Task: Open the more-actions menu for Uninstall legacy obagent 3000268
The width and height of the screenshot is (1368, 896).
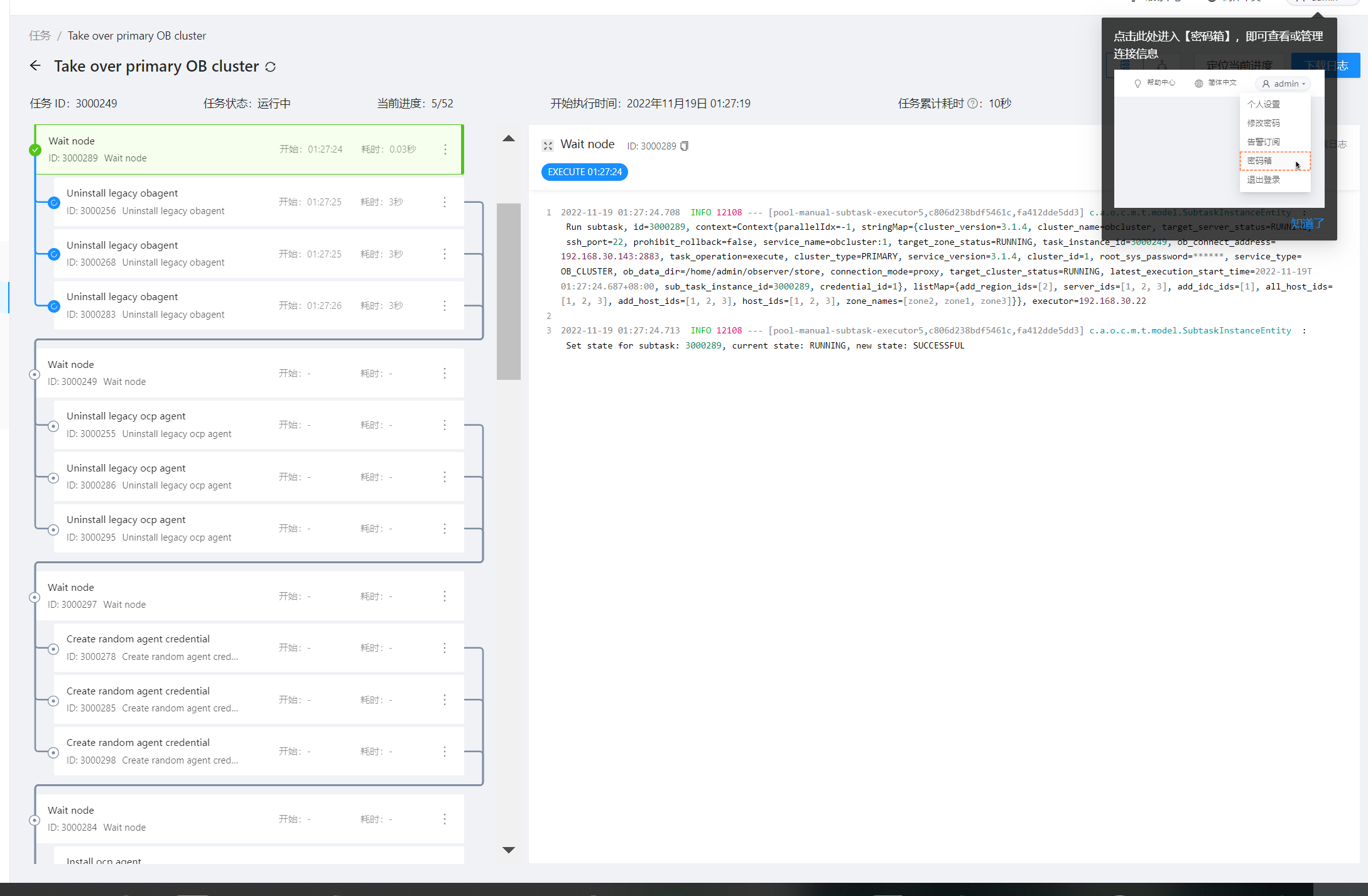Action: [x=445, y=254]
